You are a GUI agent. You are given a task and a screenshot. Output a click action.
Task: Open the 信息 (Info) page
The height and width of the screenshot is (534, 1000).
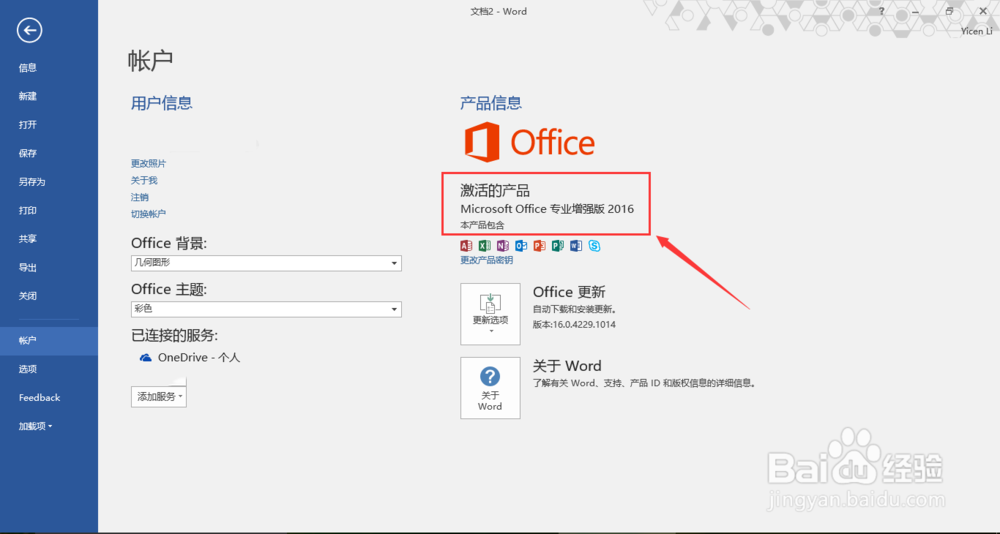pyautogui.click(x=28, y=68)
